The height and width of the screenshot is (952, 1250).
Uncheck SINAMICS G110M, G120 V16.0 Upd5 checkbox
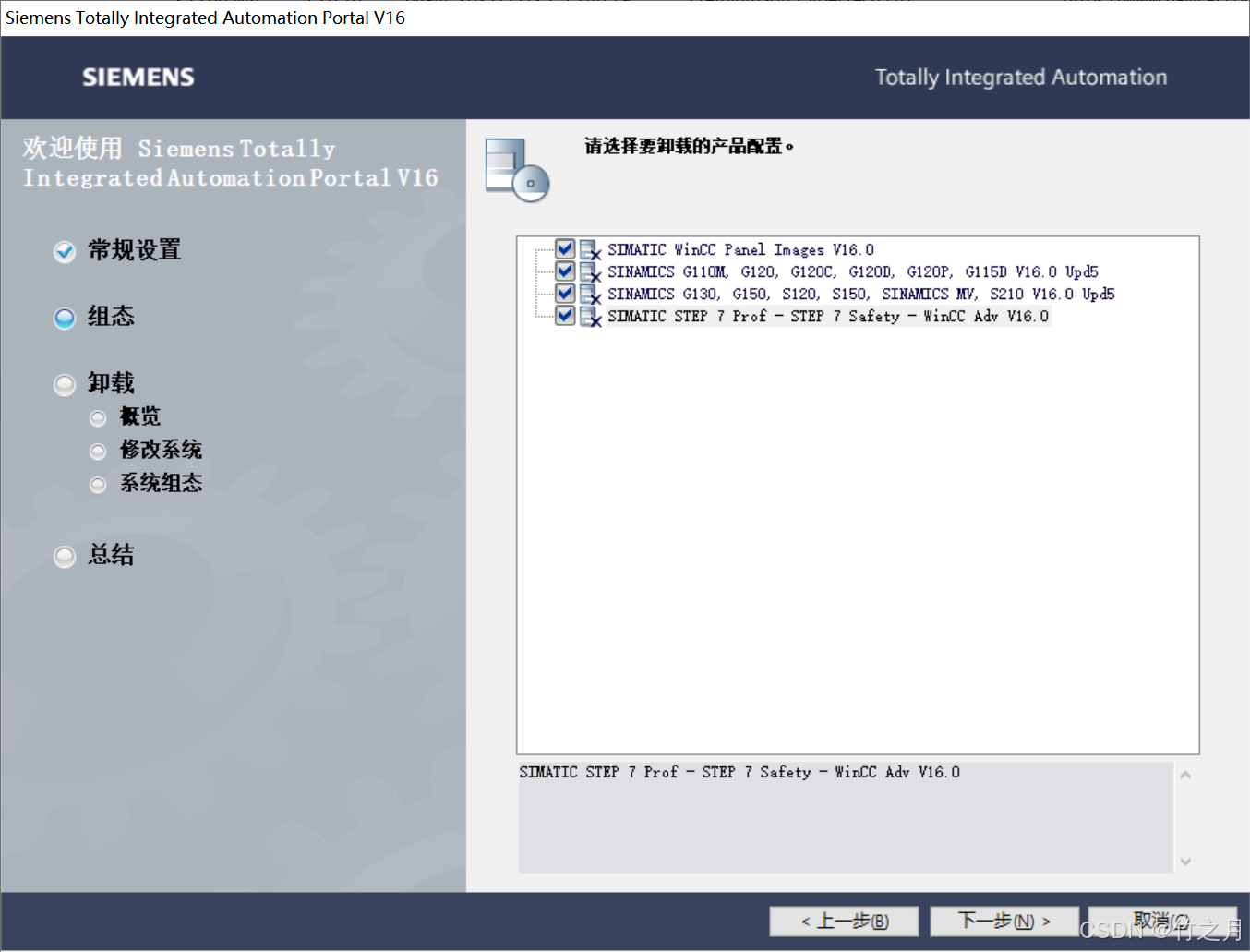click(x=565, y=271)
